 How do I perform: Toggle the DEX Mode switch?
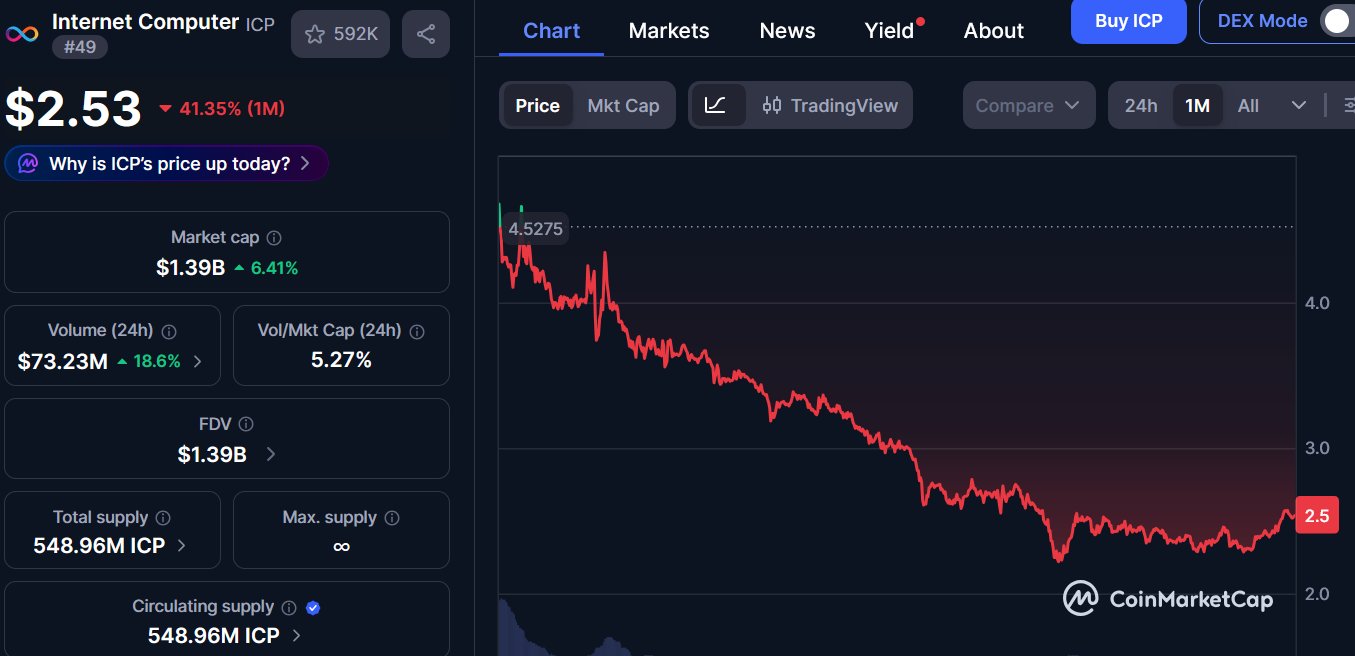pos(1337,21)
